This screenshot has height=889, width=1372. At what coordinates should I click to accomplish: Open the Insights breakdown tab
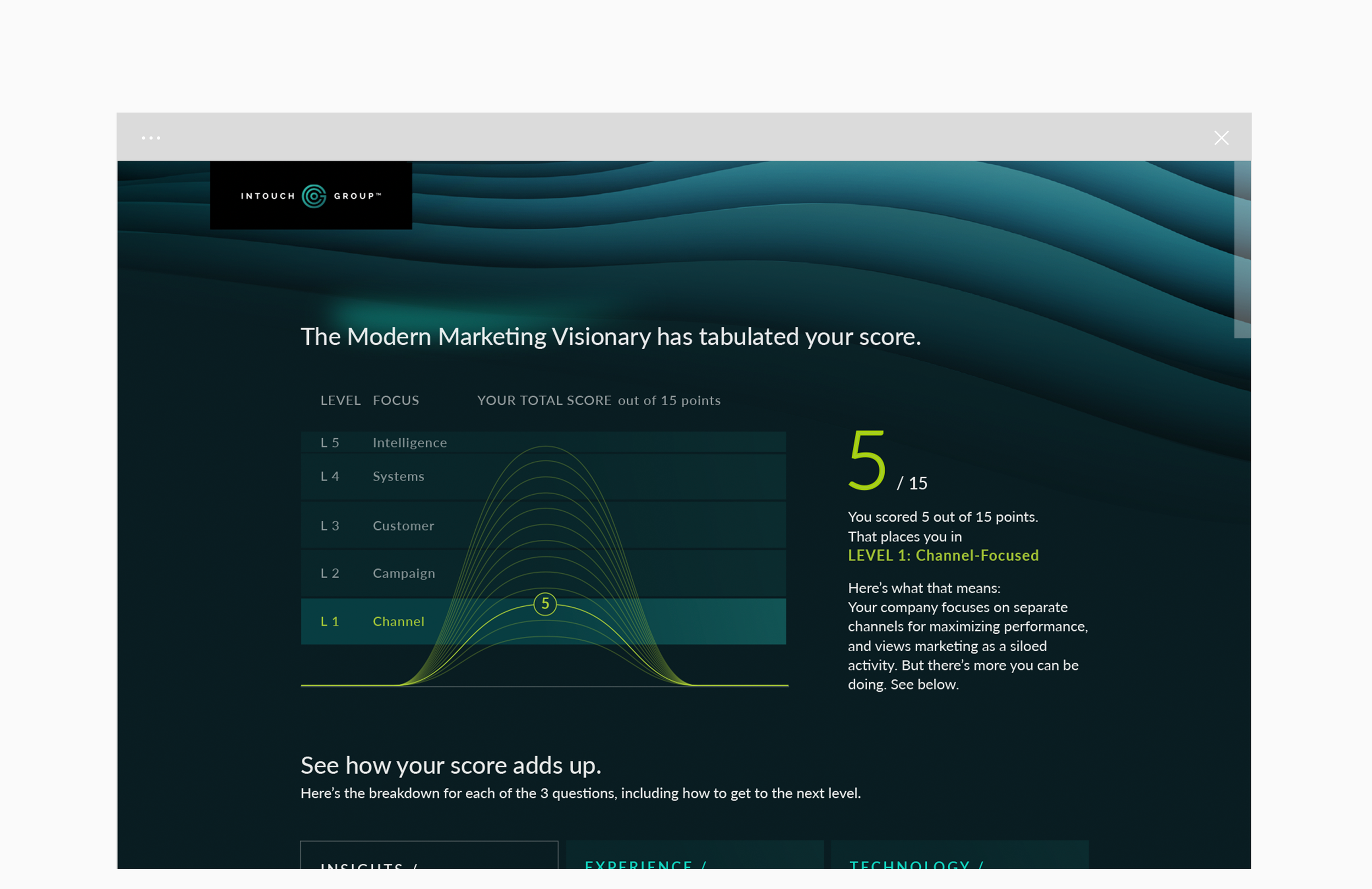click(429, 855)
